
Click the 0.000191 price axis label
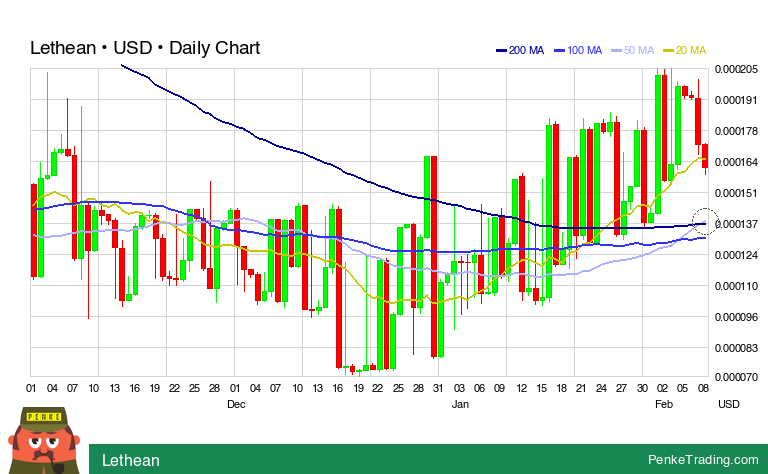(736, 100)
